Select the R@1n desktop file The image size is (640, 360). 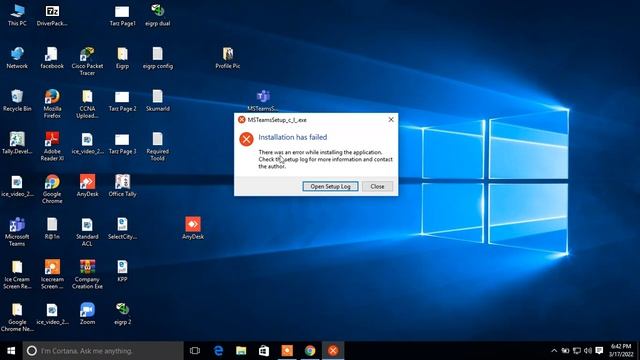(x=52, y=229)
